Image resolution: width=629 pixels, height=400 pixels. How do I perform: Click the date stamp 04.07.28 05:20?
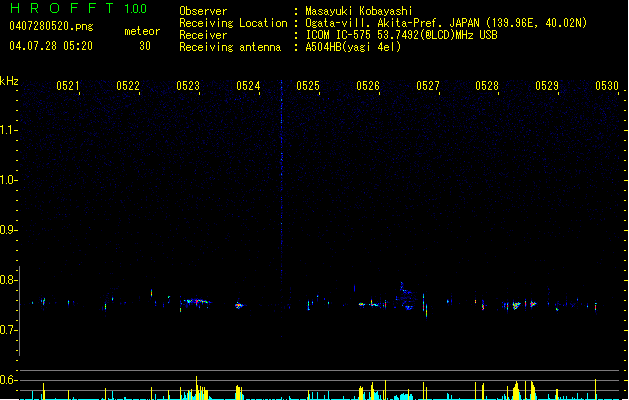[51, 46]
